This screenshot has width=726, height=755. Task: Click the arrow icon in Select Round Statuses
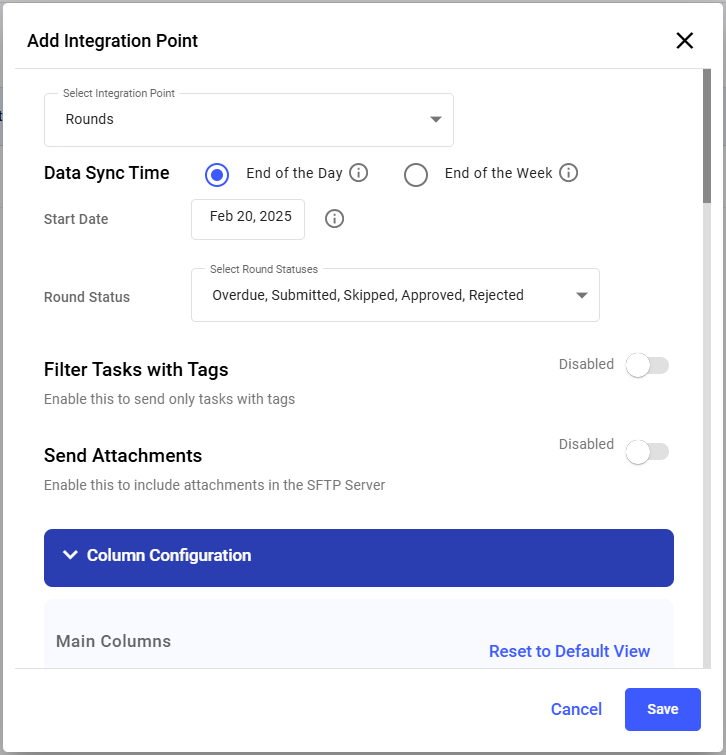pyautogui.click(x=581, y=295)
